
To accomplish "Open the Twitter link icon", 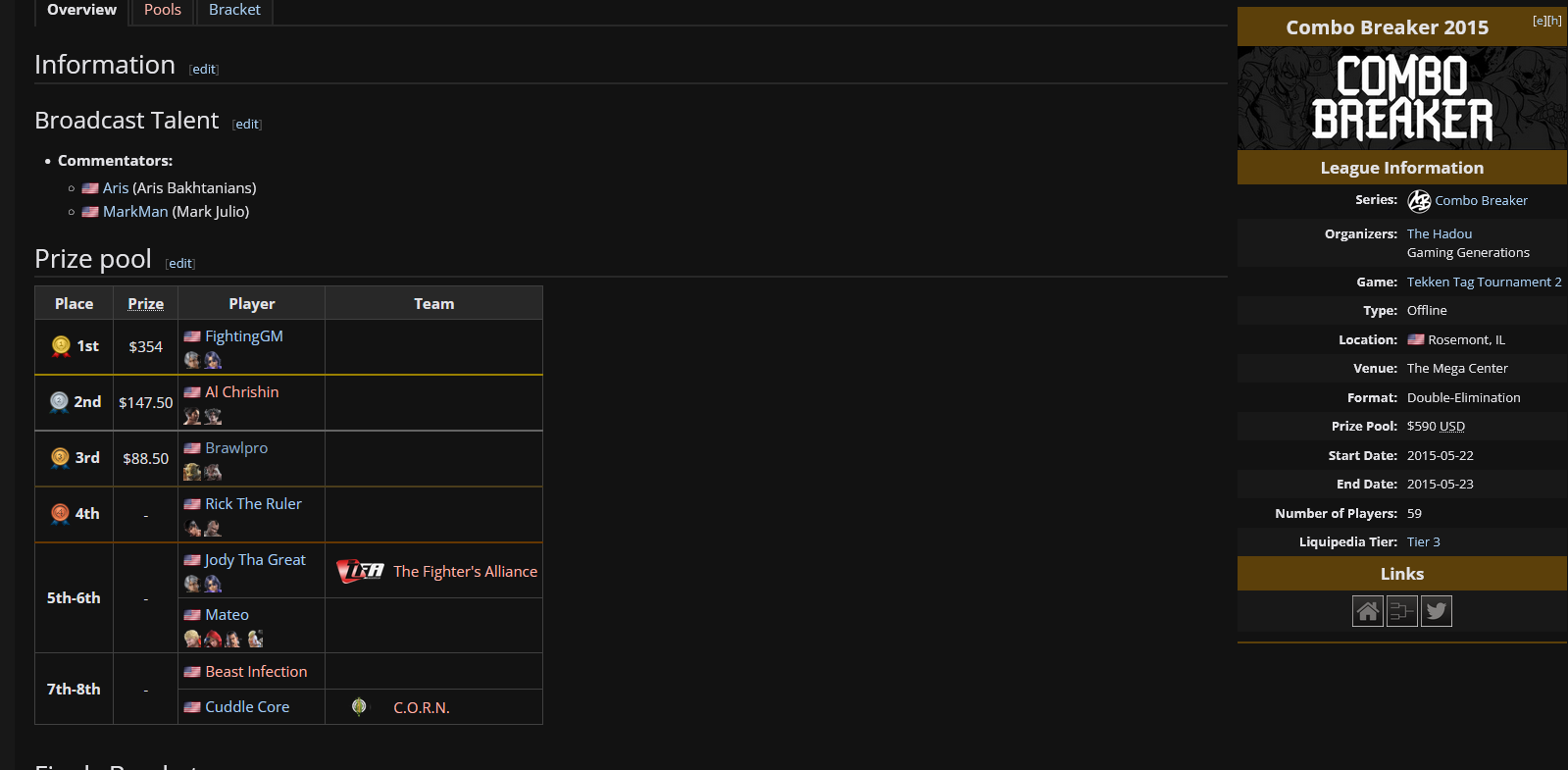I will pos(1437,611).
